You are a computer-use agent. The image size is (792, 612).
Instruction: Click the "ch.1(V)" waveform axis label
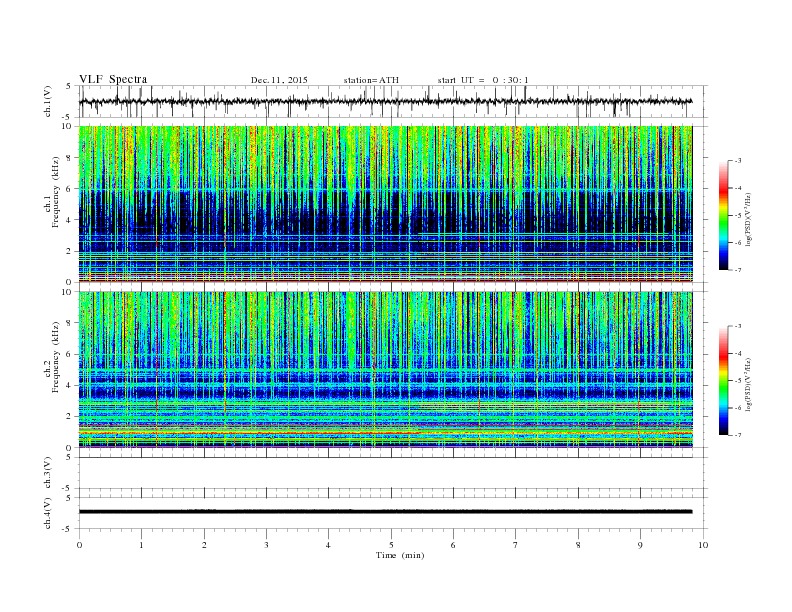[x=48, y=102]
